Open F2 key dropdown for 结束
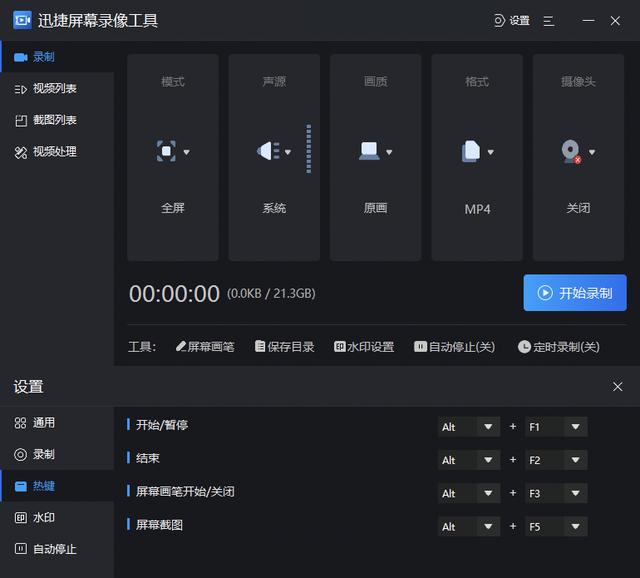Screen dimensions: 640x578 click(556, 460)
